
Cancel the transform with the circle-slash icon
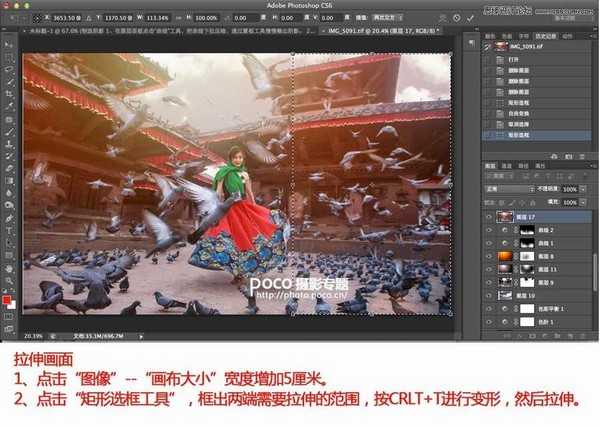click(456, 18)
